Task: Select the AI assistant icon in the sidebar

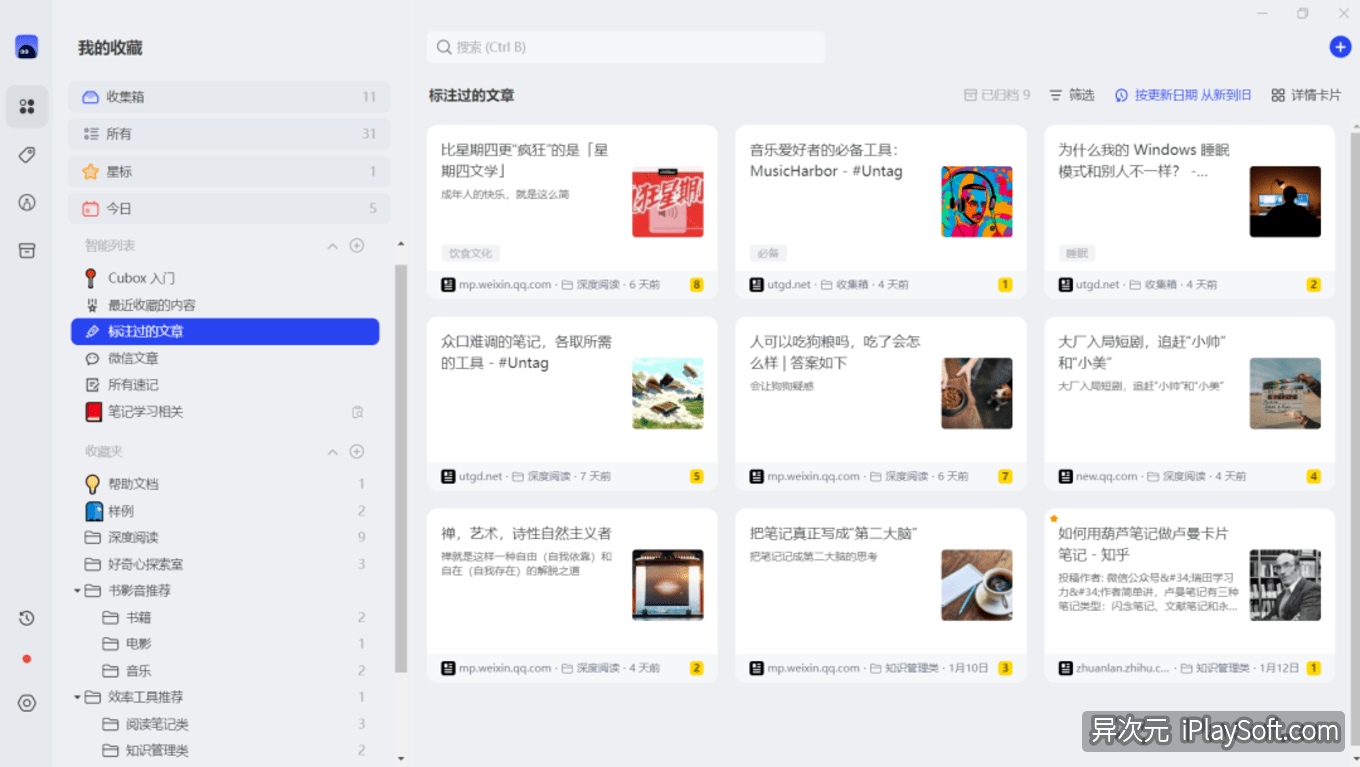Action: coord(27,200)
